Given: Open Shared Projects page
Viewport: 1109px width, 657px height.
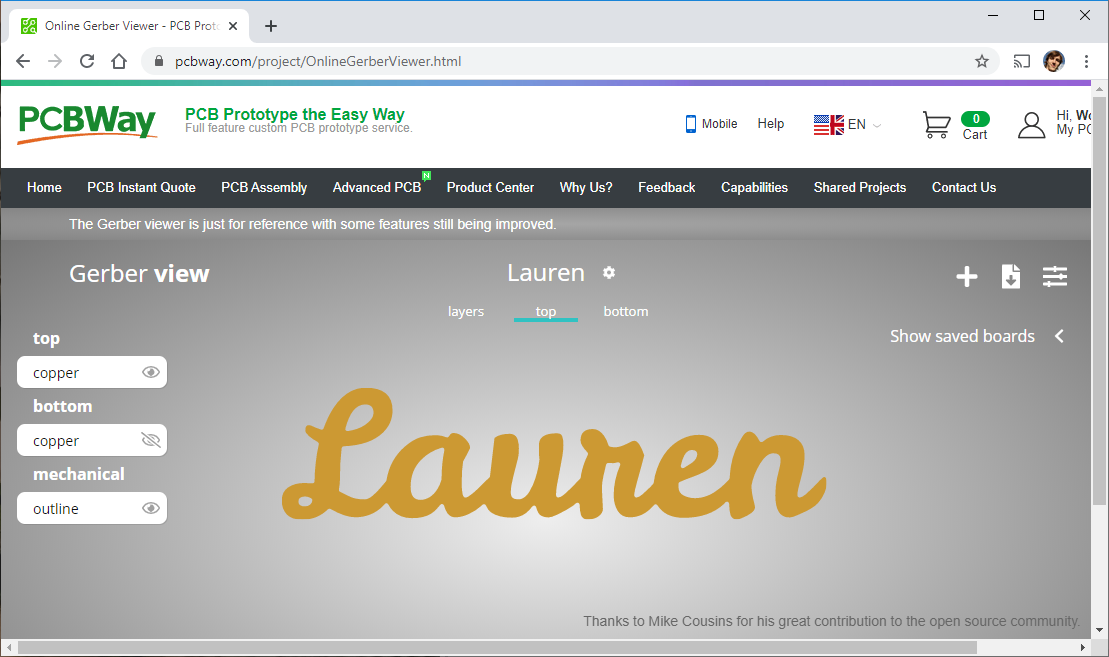Looking at the screenshot, I should [859, 187].
